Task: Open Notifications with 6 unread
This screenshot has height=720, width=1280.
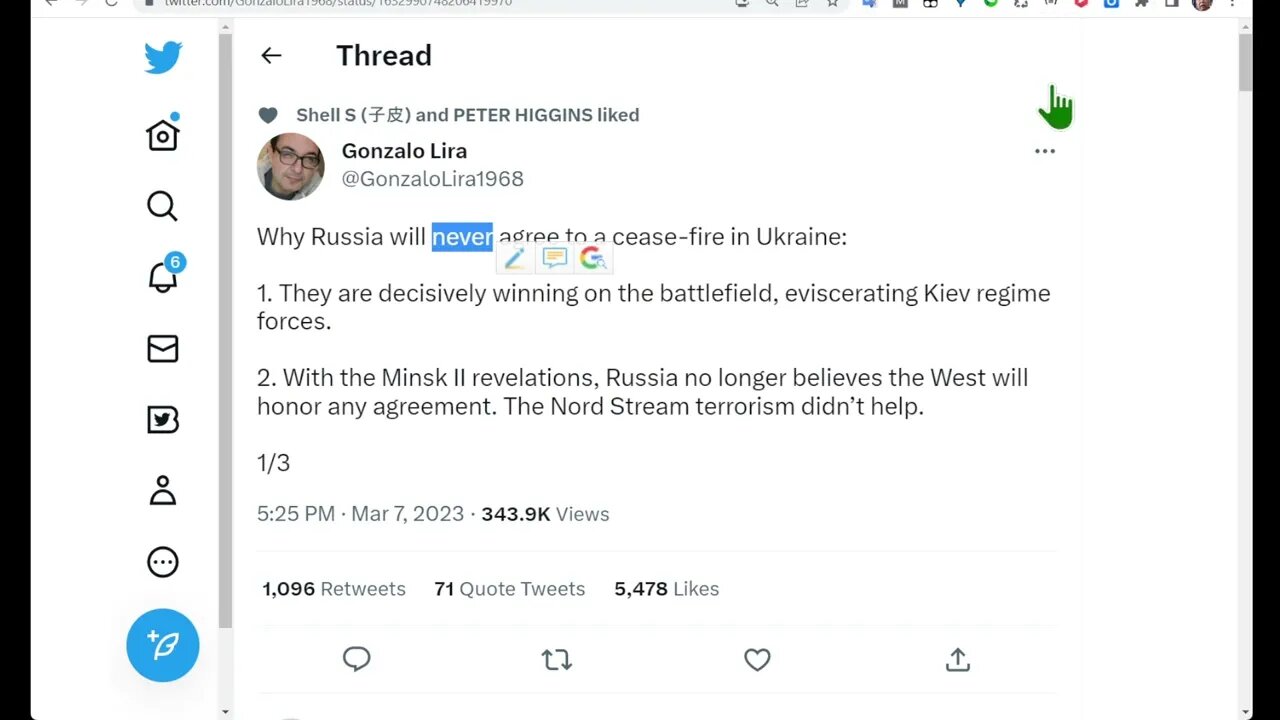Action: click(163, 277)
